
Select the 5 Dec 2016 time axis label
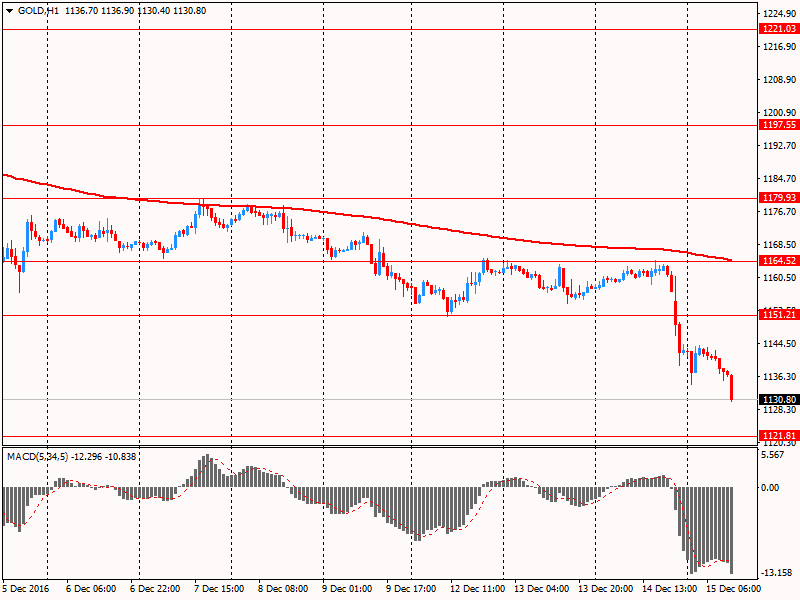[26, 588]
